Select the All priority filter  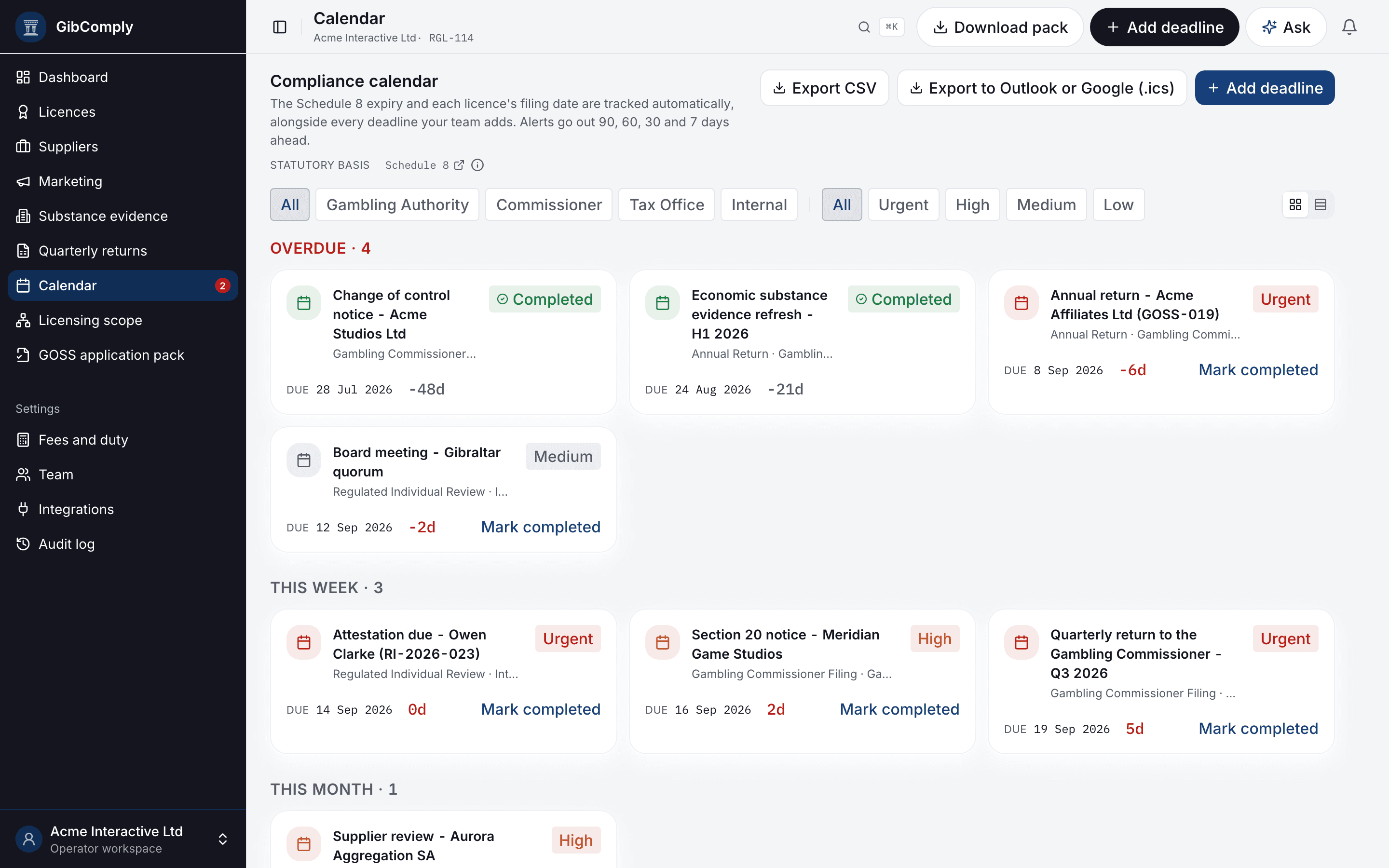[x=842, y=204]
